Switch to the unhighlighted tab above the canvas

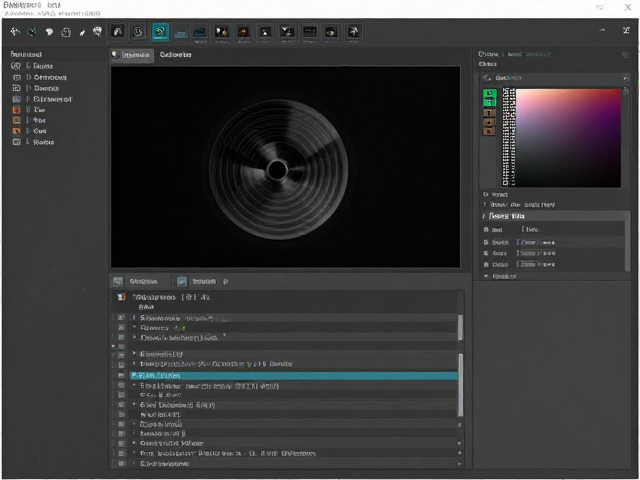176,55
